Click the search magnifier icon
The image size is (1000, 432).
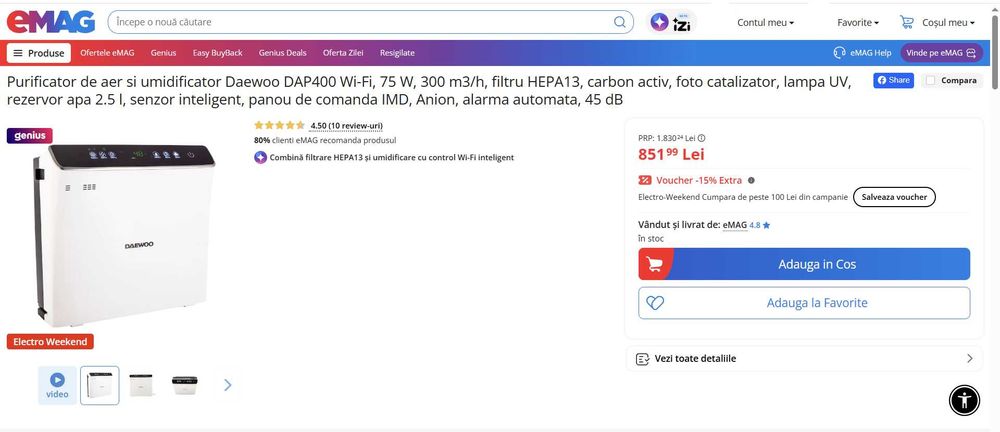619,22
